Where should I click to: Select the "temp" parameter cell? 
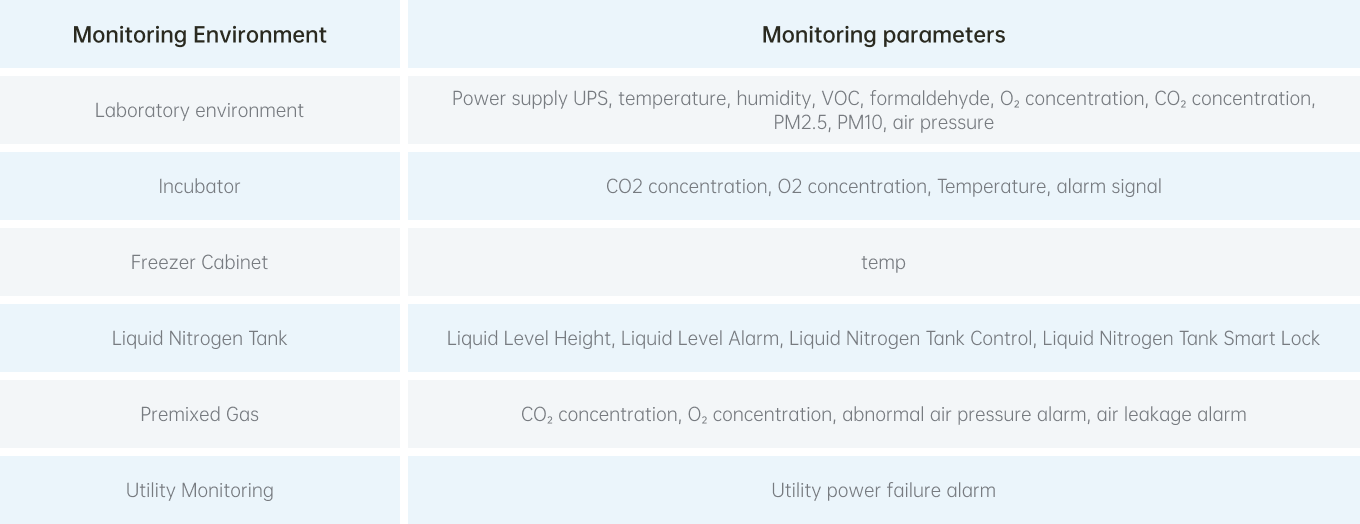pyautogui.click(x=883, y=262)
